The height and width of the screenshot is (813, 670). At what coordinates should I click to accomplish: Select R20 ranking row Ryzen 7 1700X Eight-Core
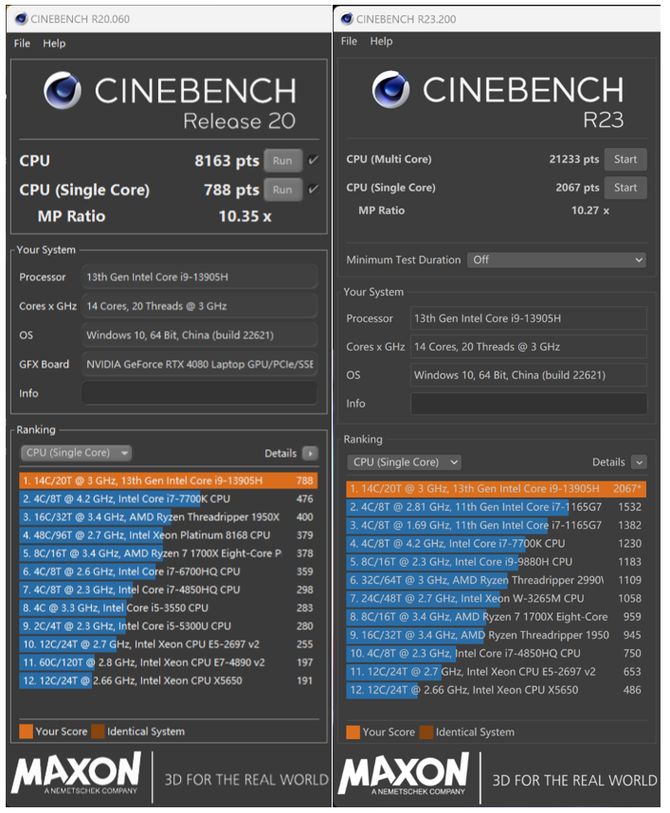[x=169, y=553]
